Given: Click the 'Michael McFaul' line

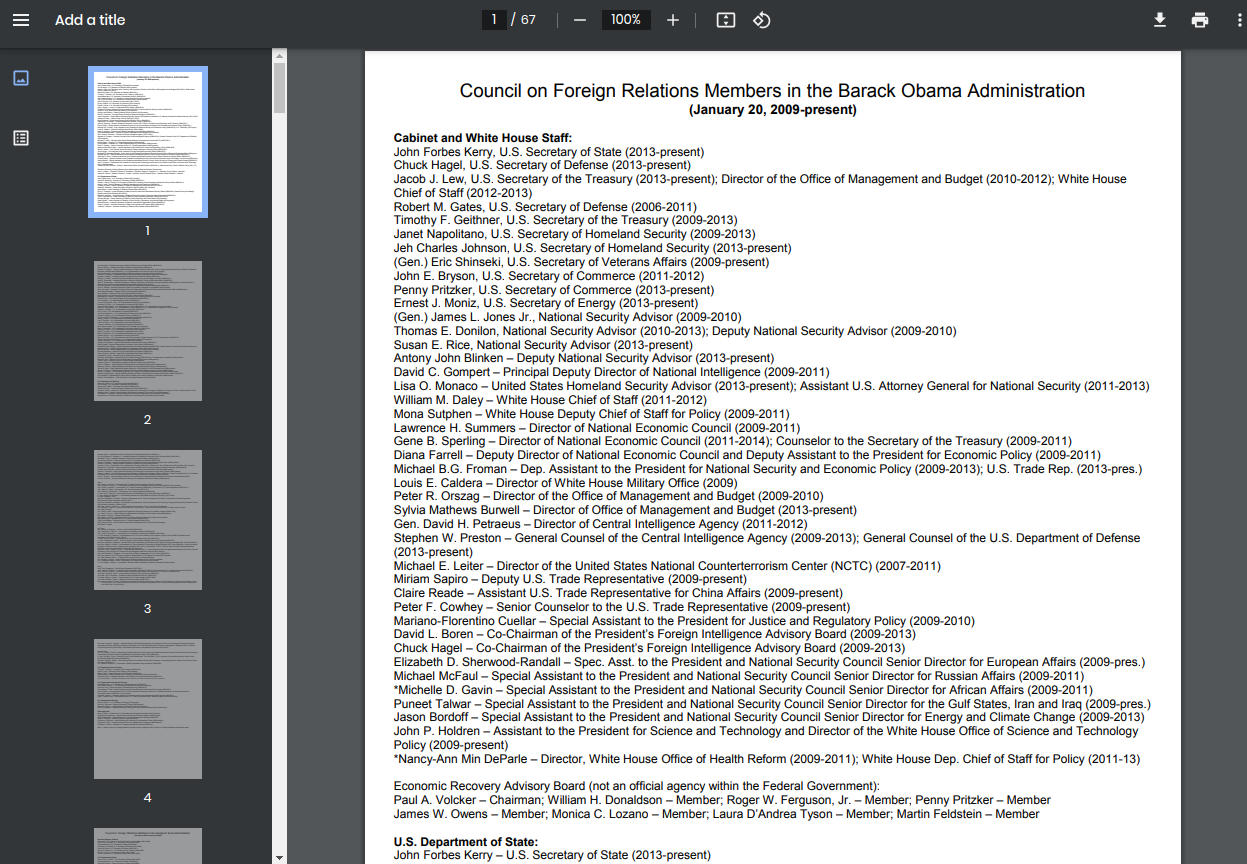Looking at the screenshot, I should 739,676.
